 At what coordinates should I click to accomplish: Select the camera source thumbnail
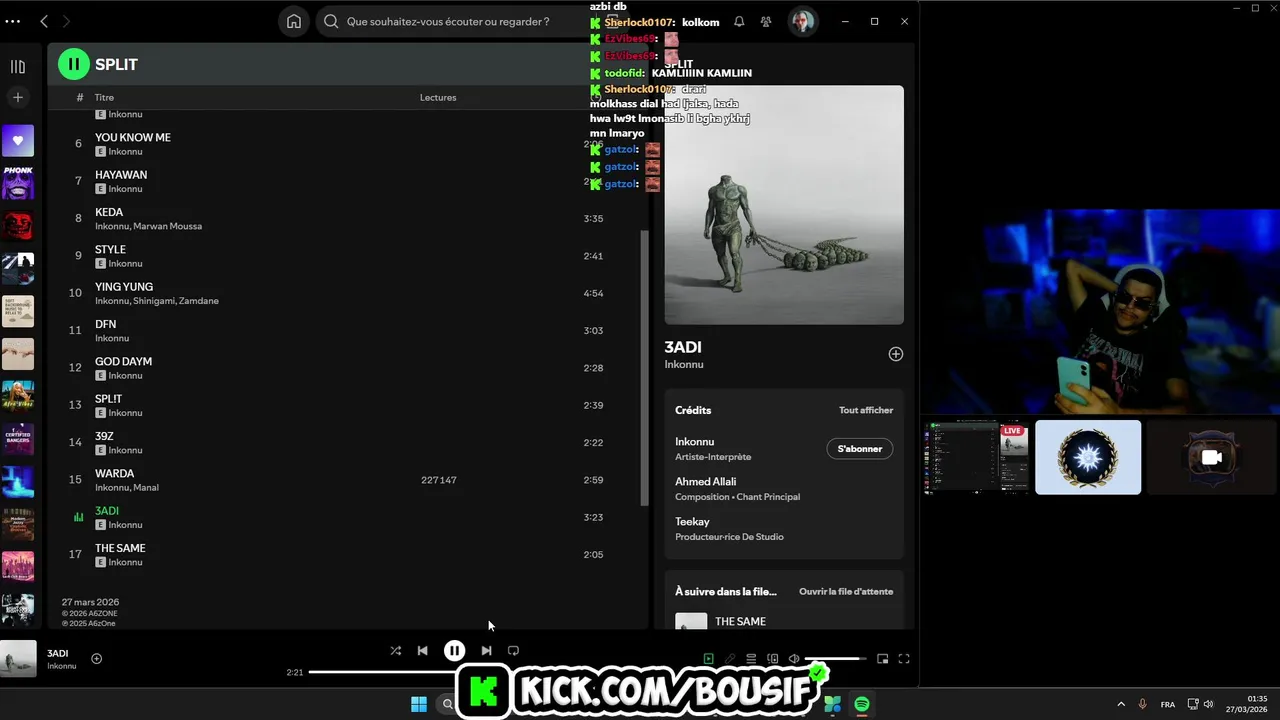pos(1211,457)
